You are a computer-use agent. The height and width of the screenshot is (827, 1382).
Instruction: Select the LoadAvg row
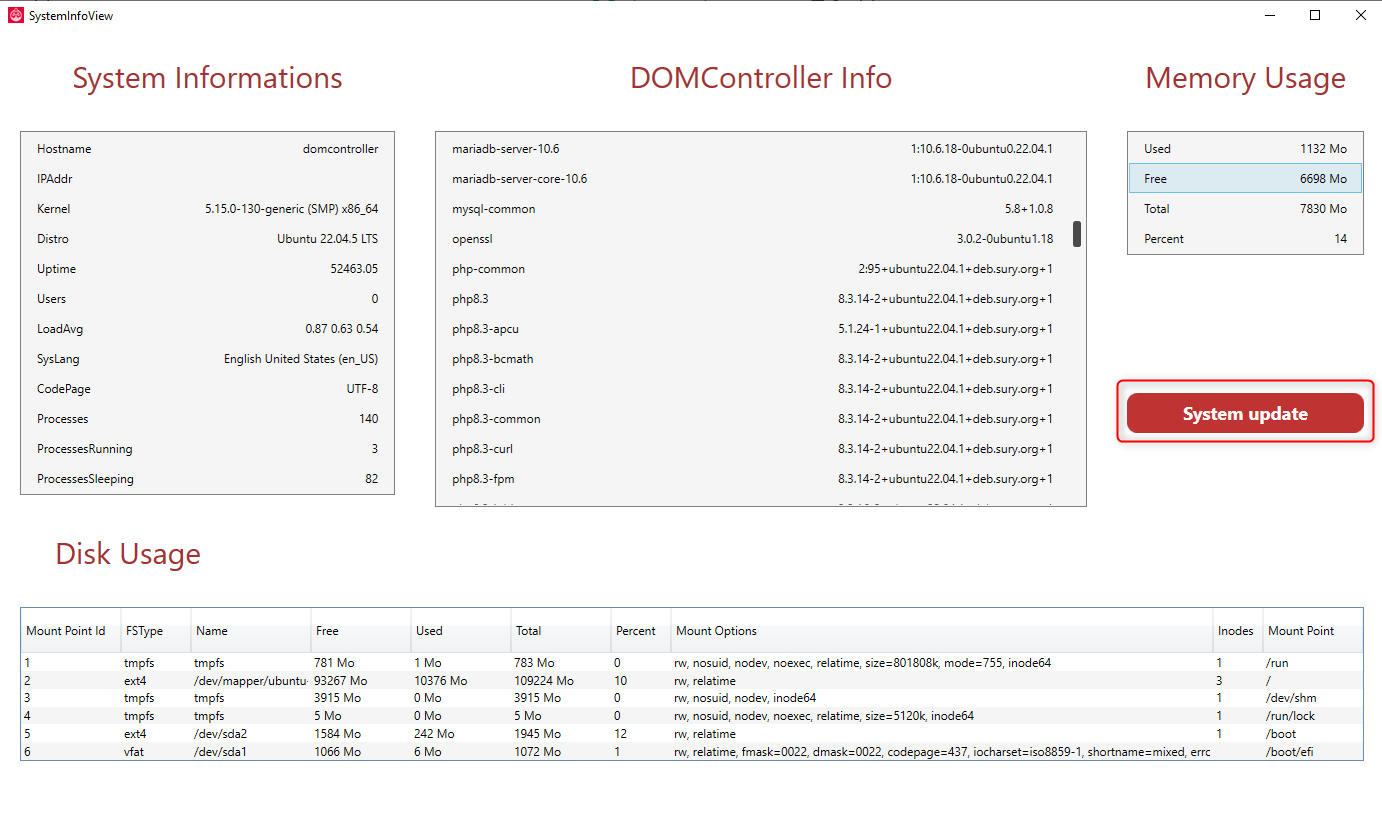(x=208, y=329)
